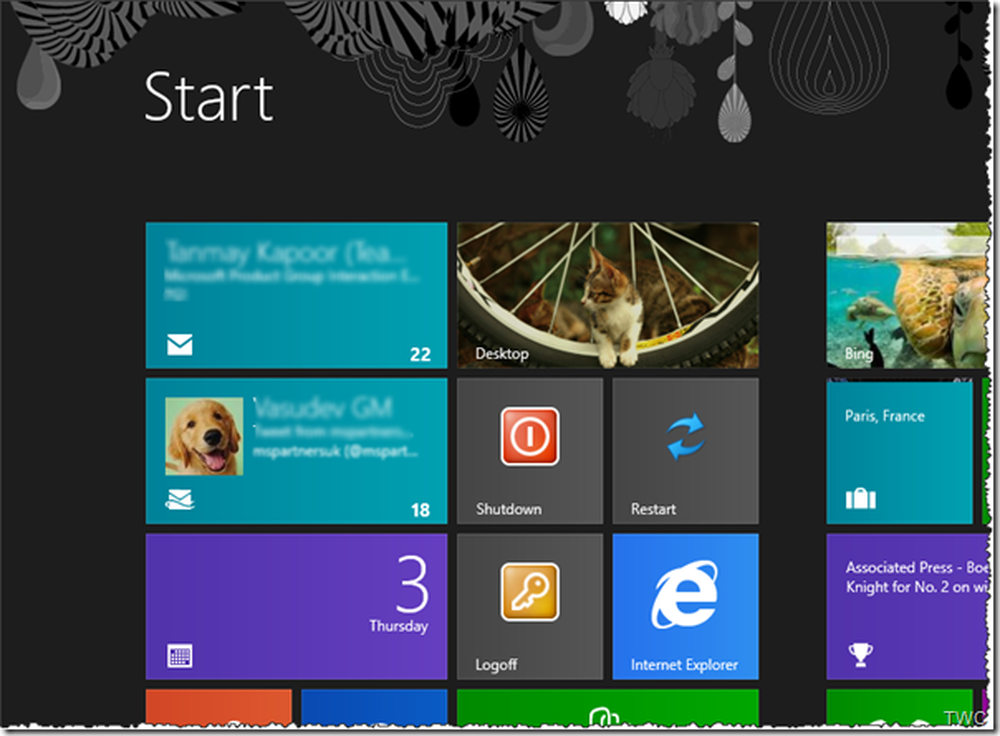Click the Internet Explorer label text
1000x736 pixels.
(684, 665)
